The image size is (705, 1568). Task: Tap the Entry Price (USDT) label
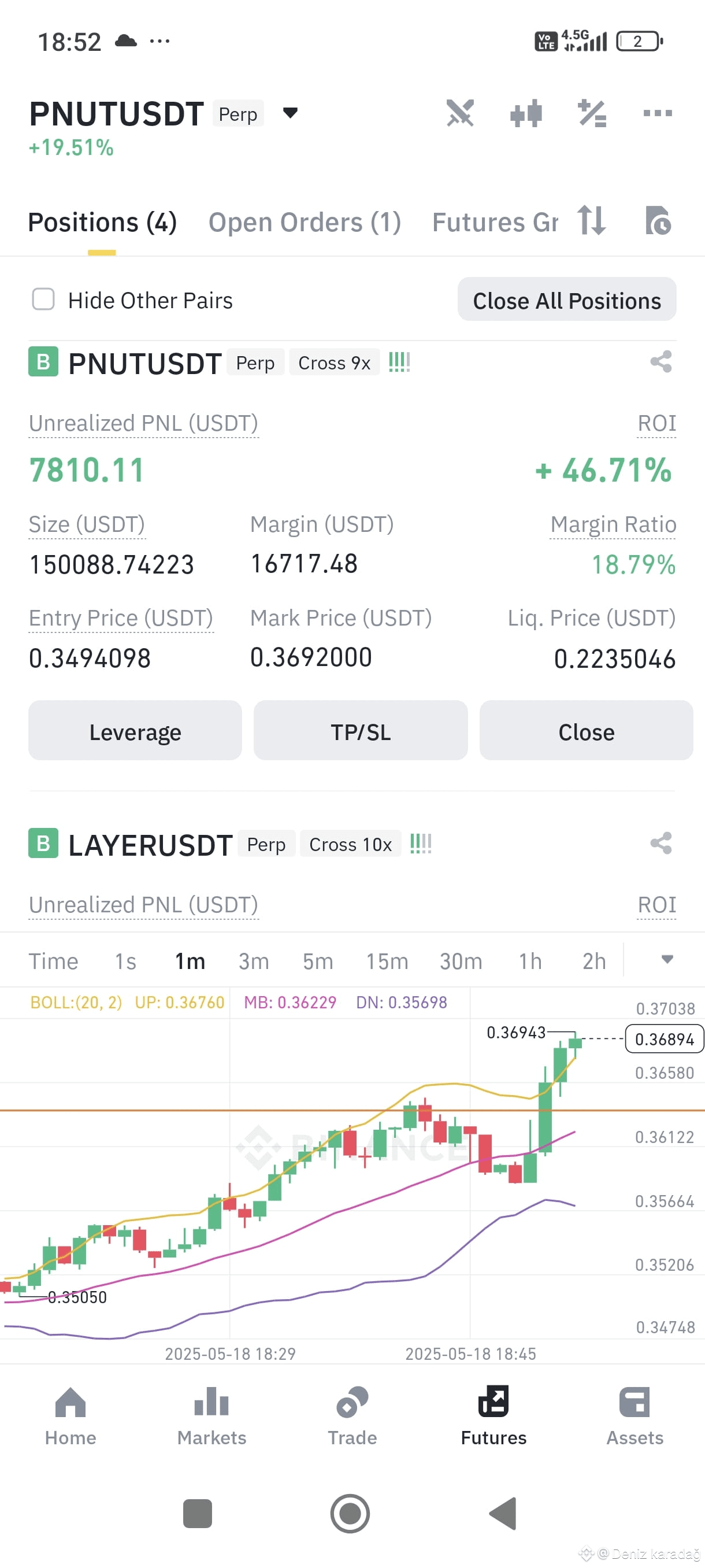[121, 618]
